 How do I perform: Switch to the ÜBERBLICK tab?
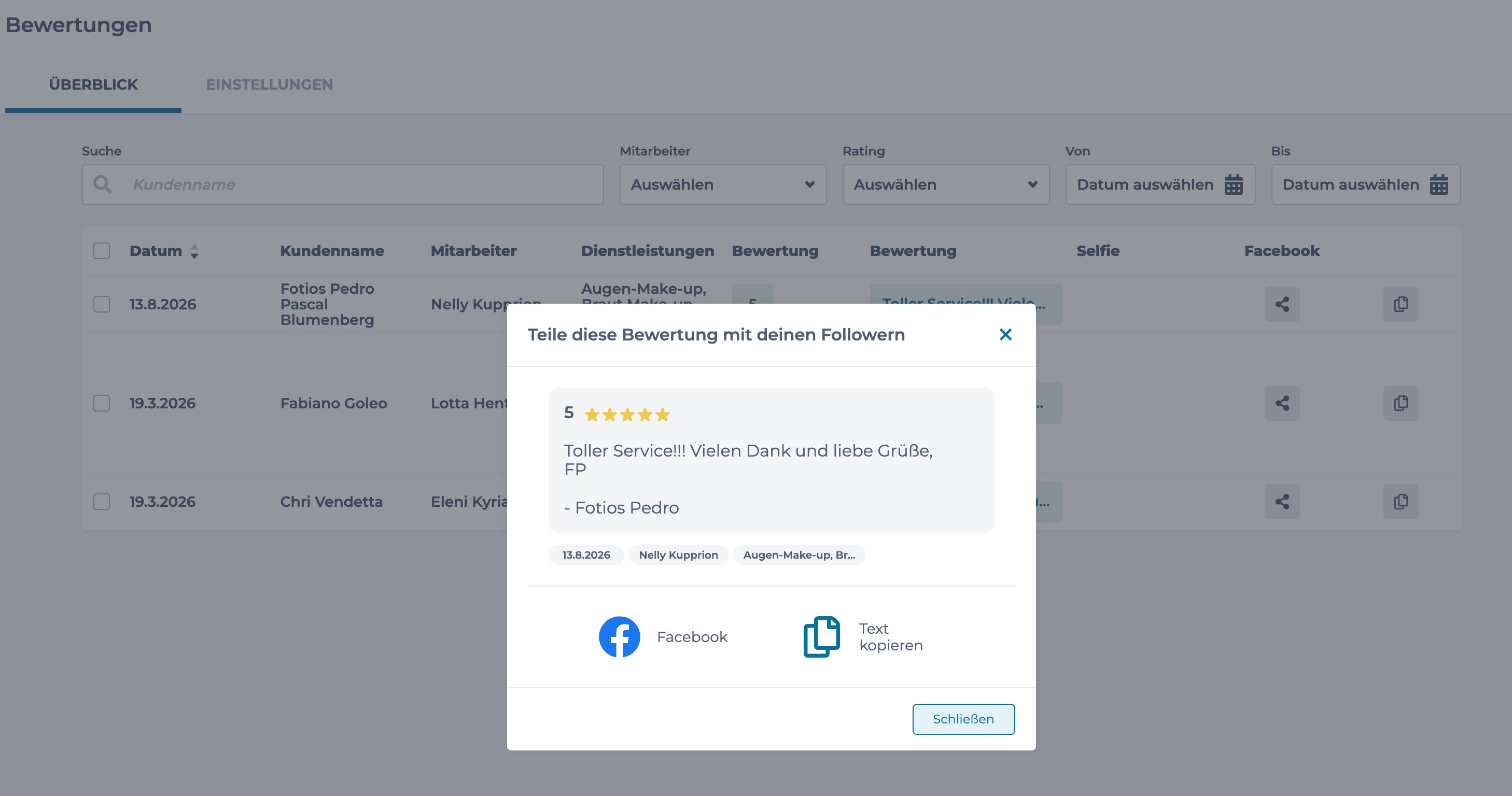(x=93, y=84)
